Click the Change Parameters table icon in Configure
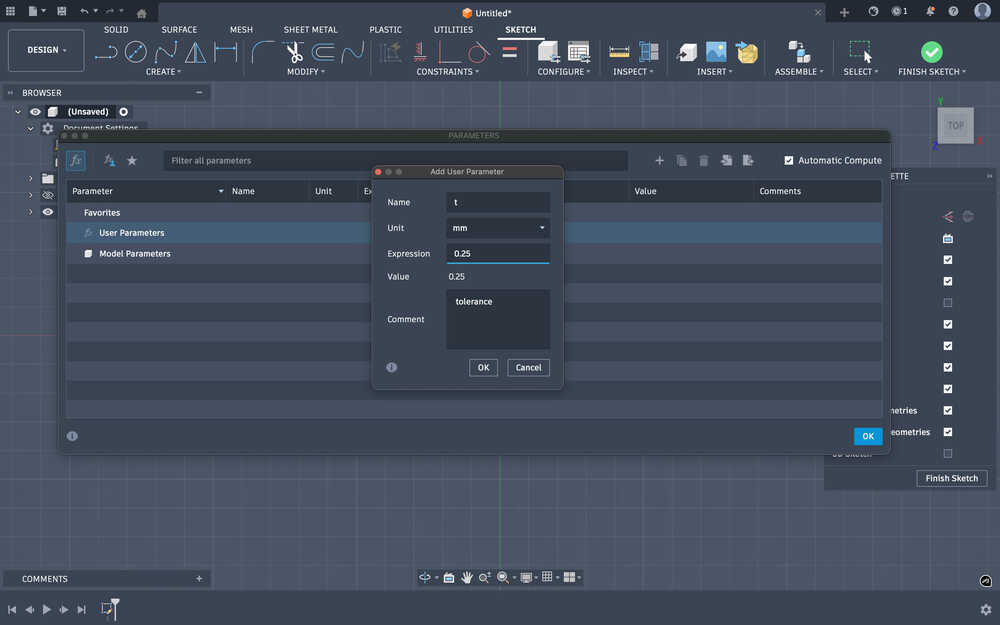The image size is (1000, 625). pyautogui.click(x=578, y=52)
